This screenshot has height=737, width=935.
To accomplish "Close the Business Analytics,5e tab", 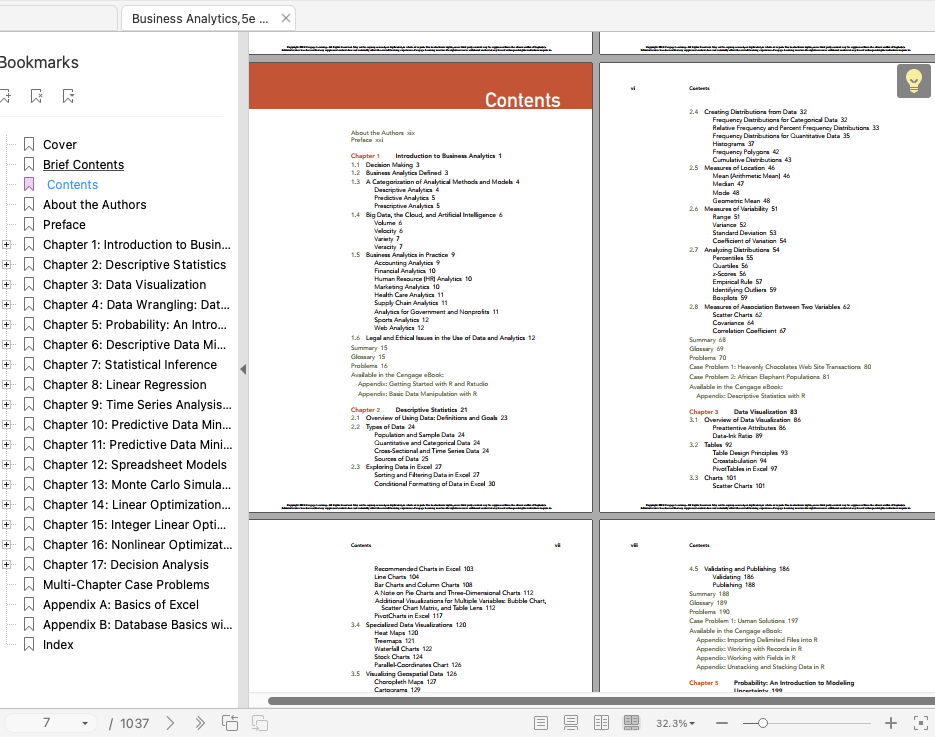I will pyautogui.click(x=286, y=18).
